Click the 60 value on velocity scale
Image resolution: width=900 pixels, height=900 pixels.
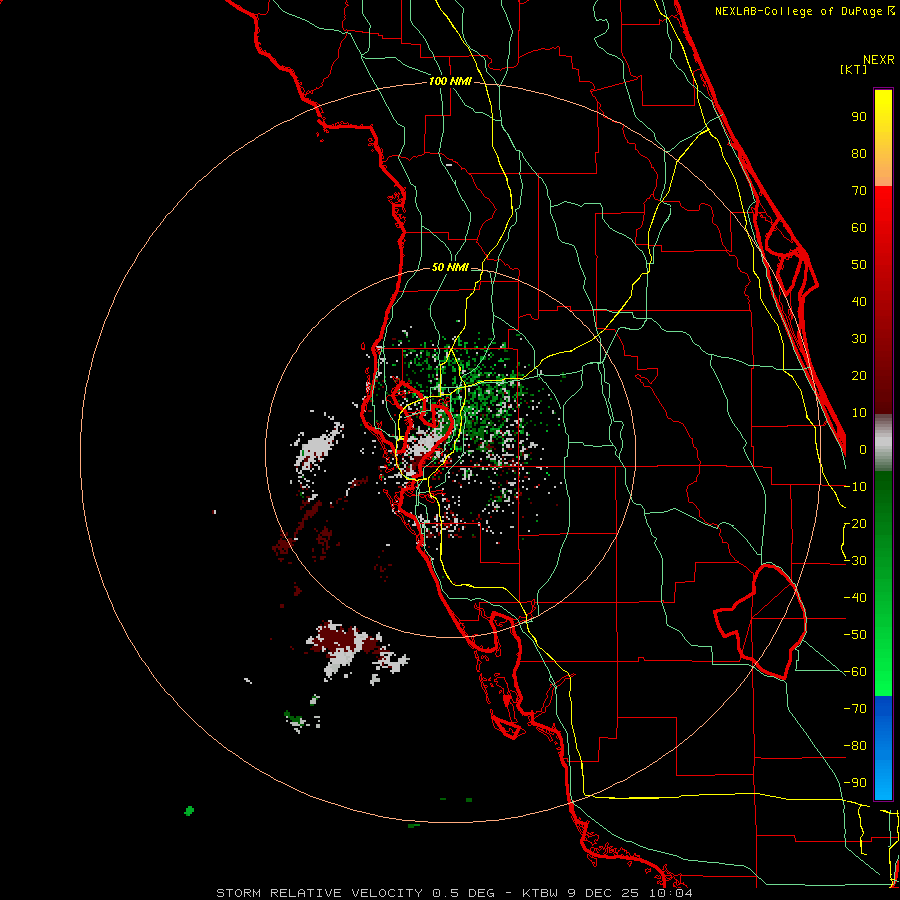click(859, 227)
